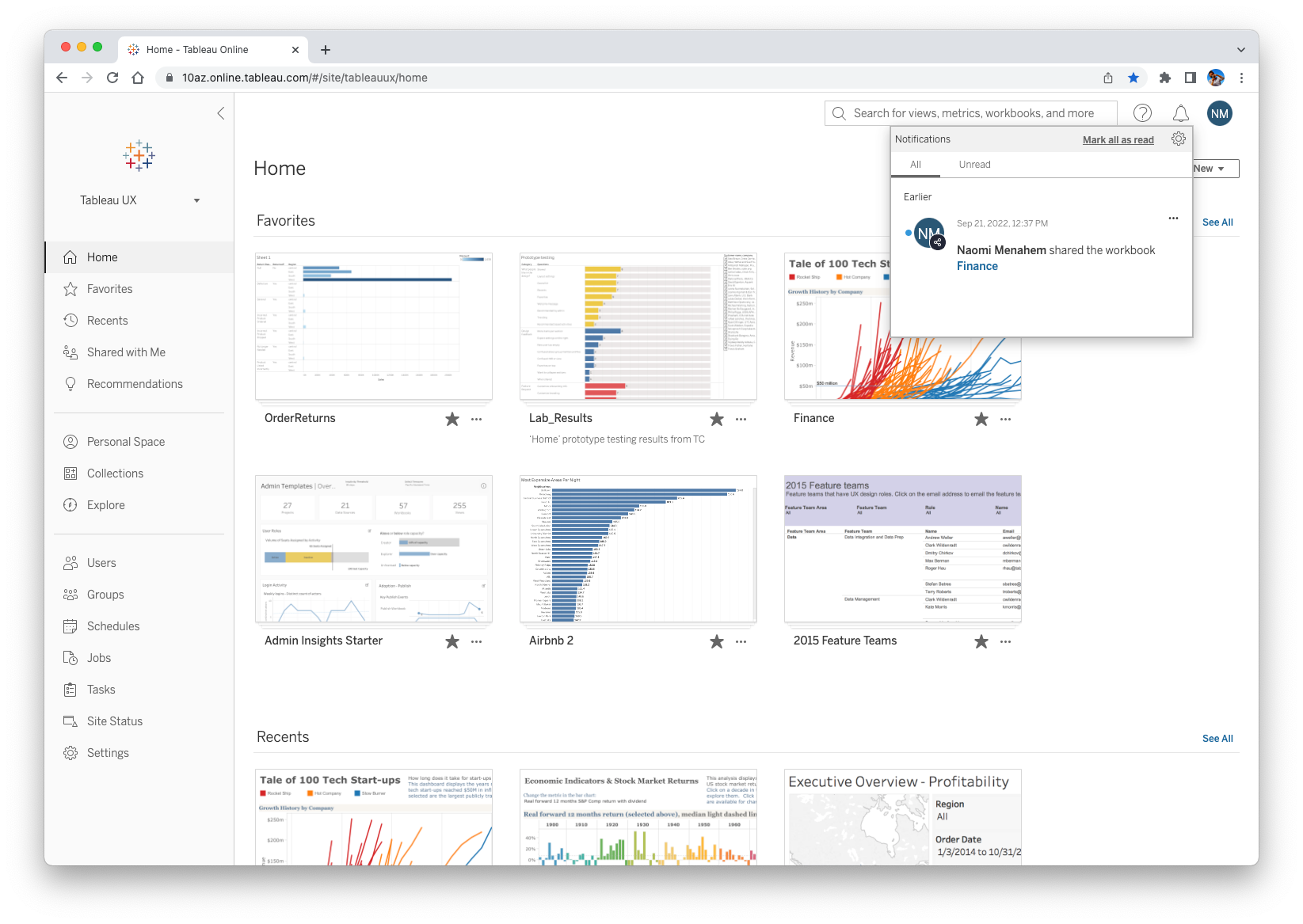Screen dimensions: 1303x924
Task: Open Collections in the sidebar
Action: (139, 473)
